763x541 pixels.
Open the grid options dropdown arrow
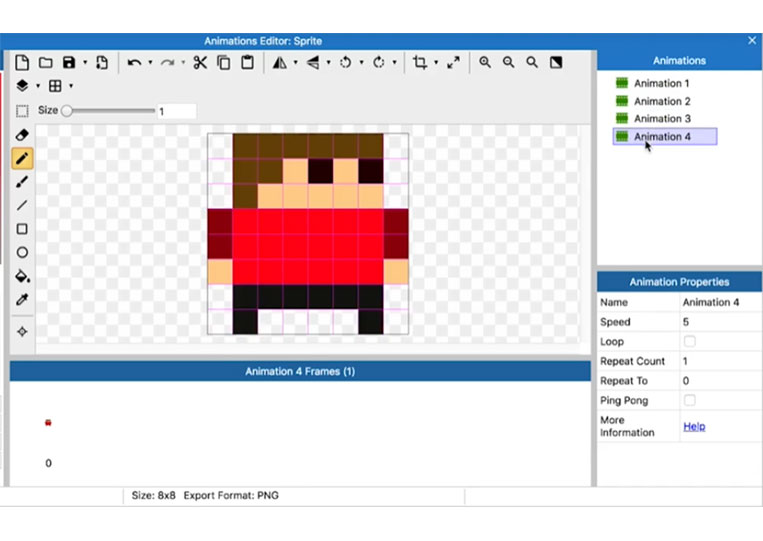tap(71, 86)
